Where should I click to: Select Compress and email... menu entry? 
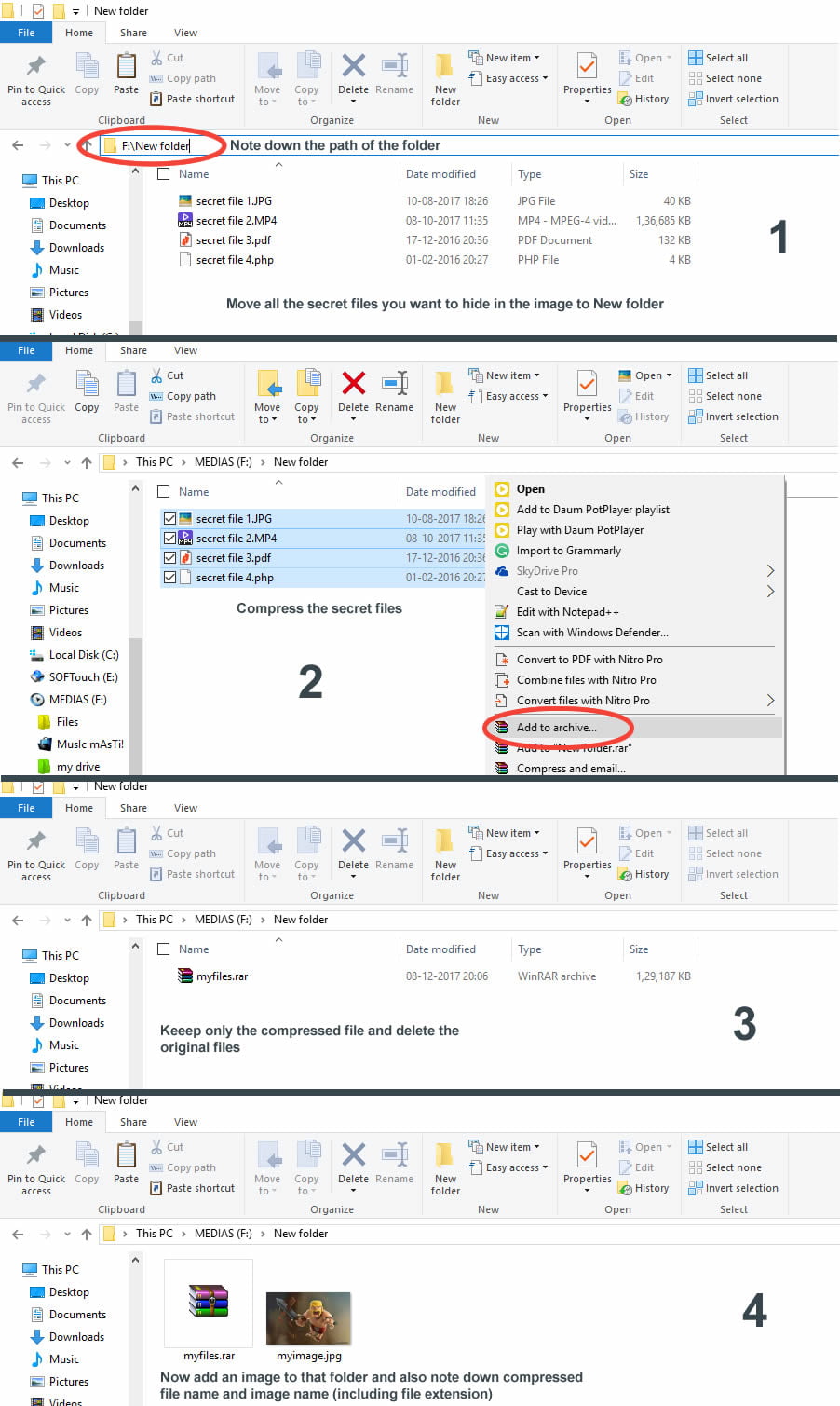click(571, 769)
